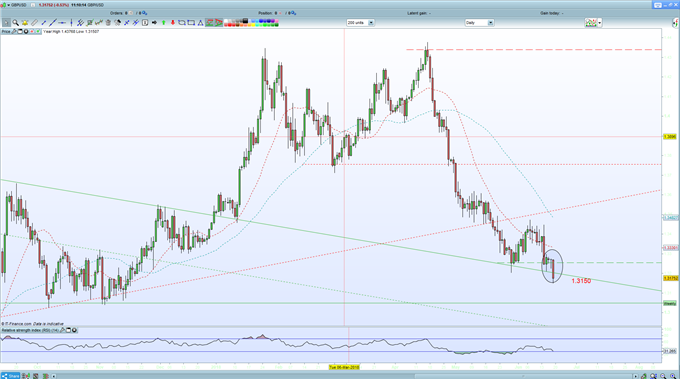Open the indicators function icon at right
Viewport: 680px width, 379px height.
[x=675, y=22]
